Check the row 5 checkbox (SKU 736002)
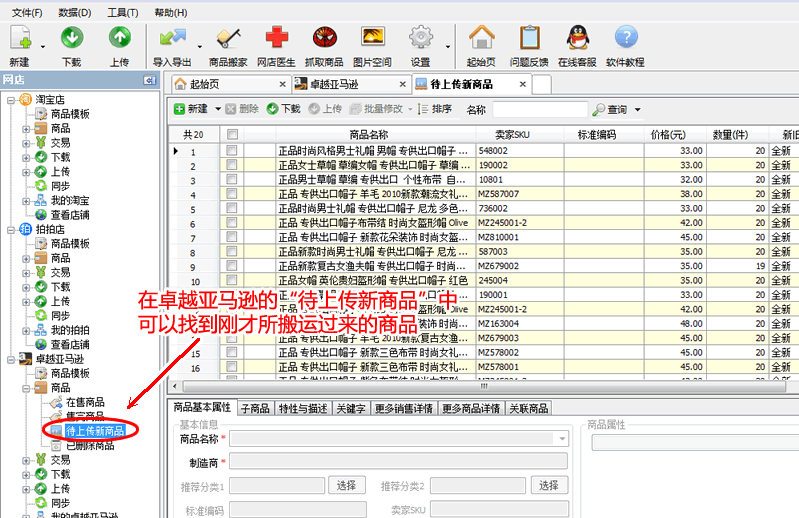The width and height of the screenshot is (799, 518). coord(232,208)
